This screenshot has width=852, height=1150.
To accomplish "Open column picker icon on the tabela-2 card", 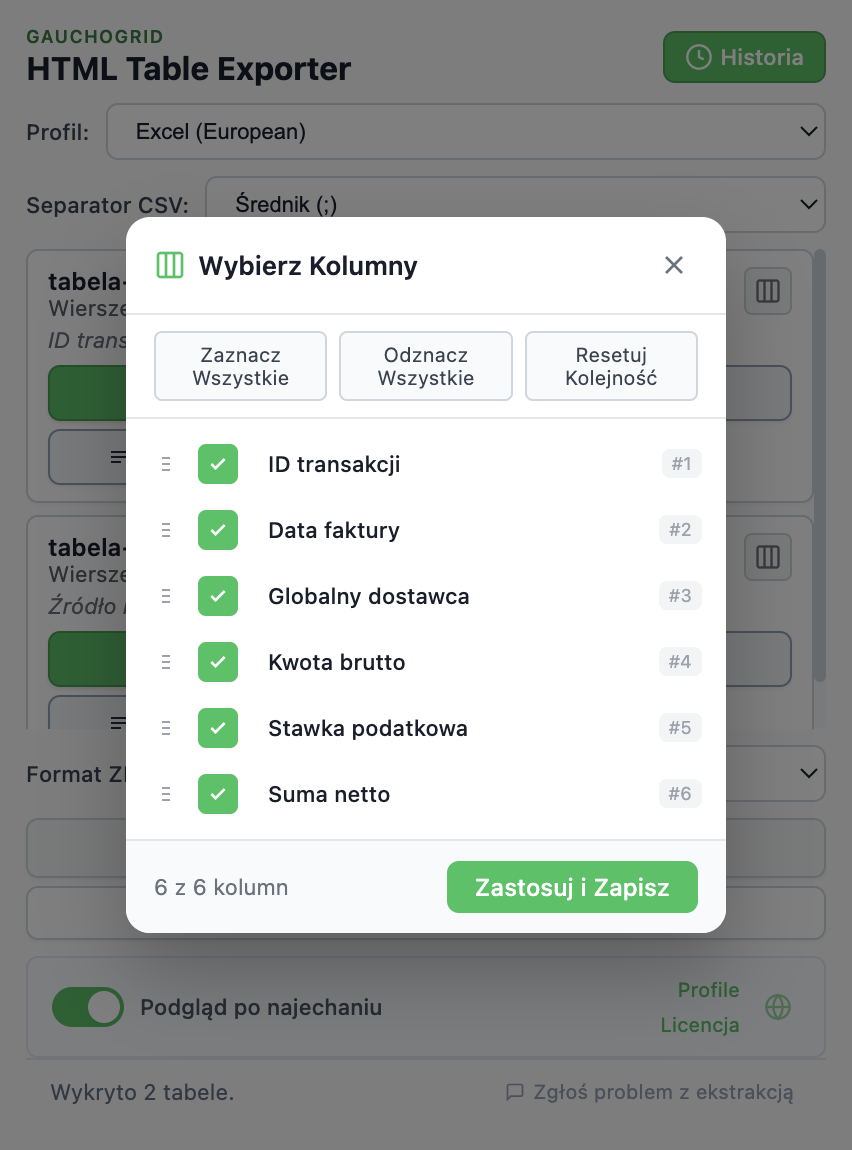I will coord(767,557).
